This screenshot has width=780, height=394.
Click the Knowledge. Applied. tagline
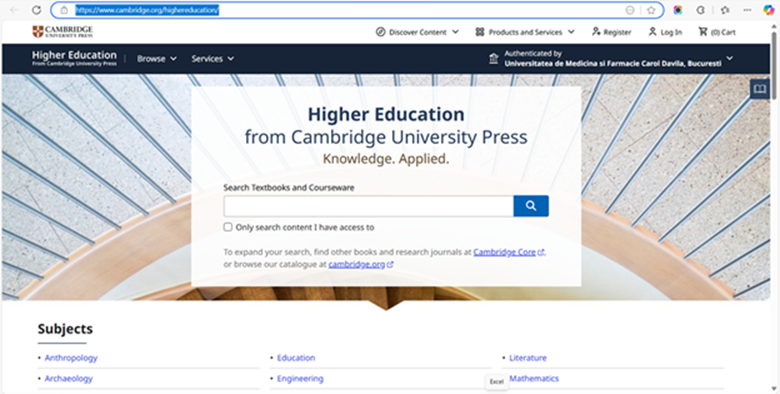click(386, 159)
